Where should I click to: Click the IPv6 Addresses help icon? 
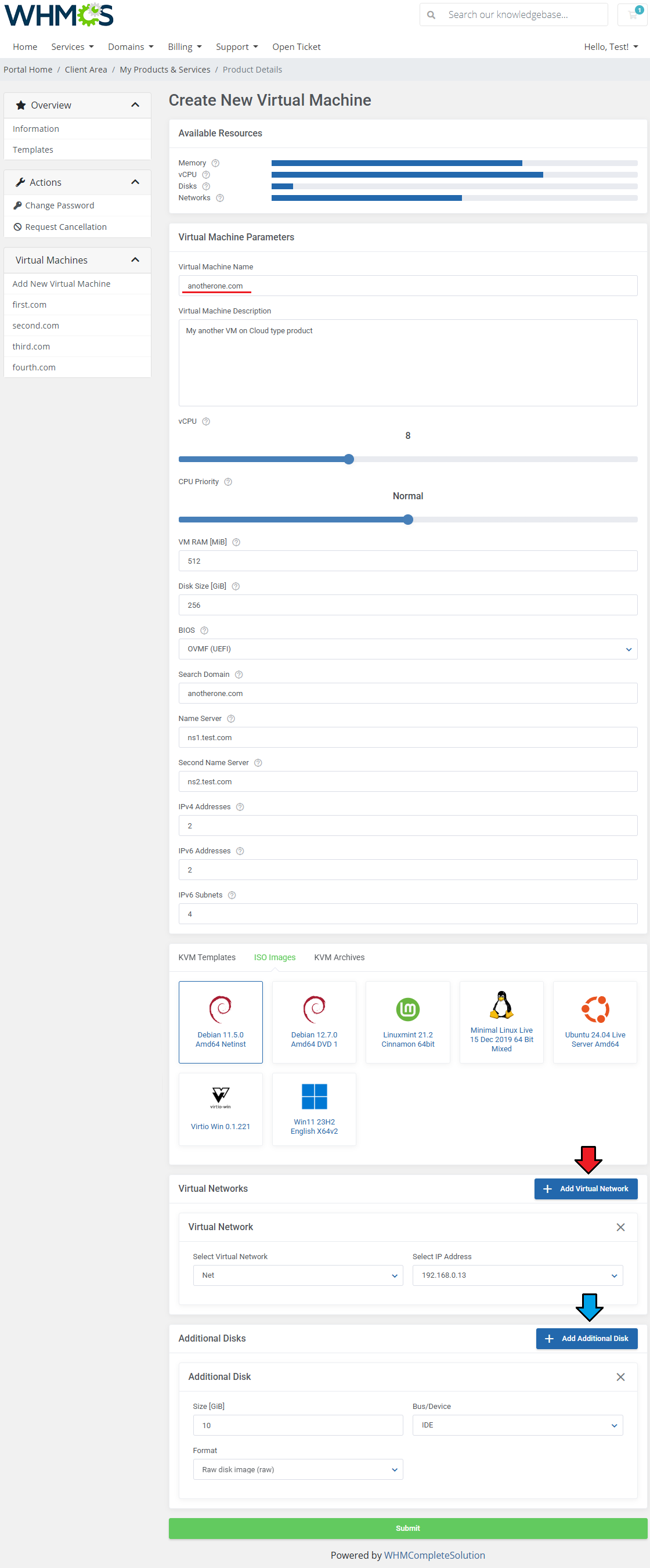[240, 851]
